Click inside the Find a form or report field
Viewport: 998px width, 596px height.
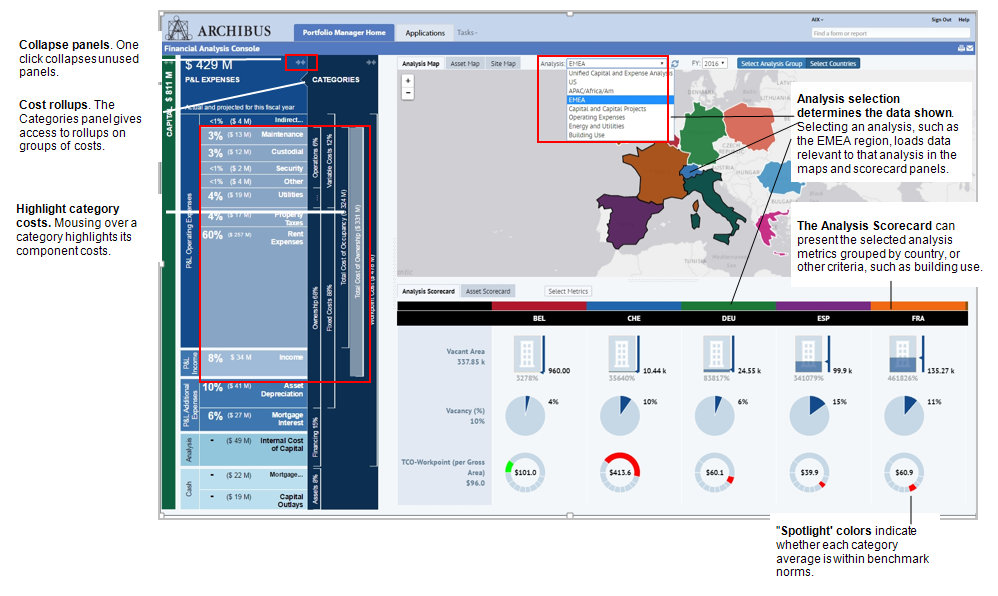[890, 33]
